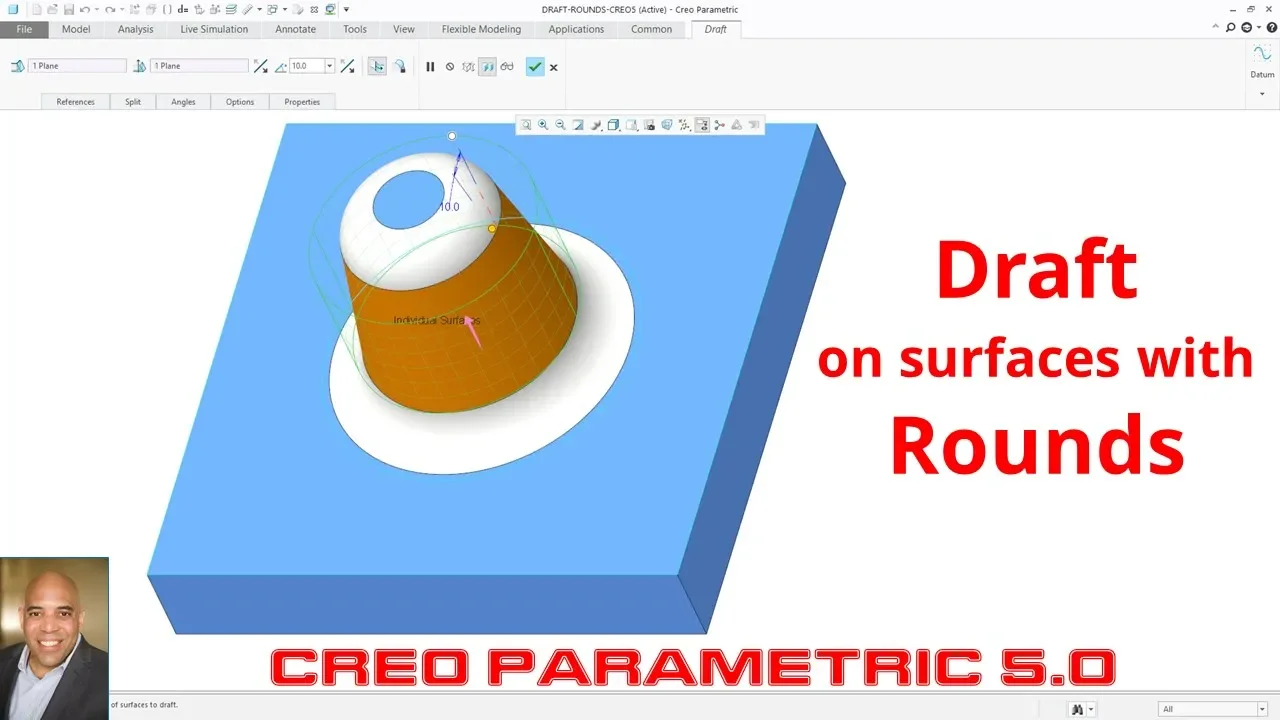Open the Options panel tab
Screen dimensions: 1280x720
pos(240,102)
